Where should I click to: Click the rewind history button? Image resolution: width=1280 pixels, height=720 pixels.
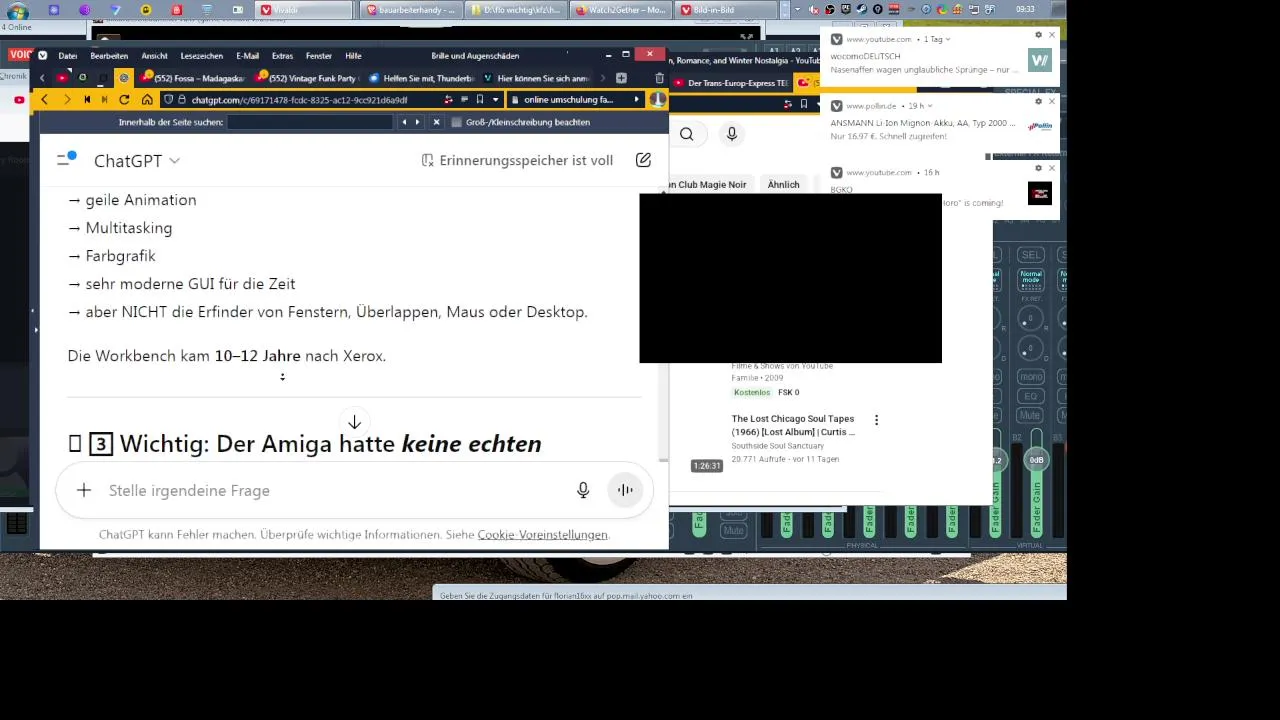click(x=87, y=100)
